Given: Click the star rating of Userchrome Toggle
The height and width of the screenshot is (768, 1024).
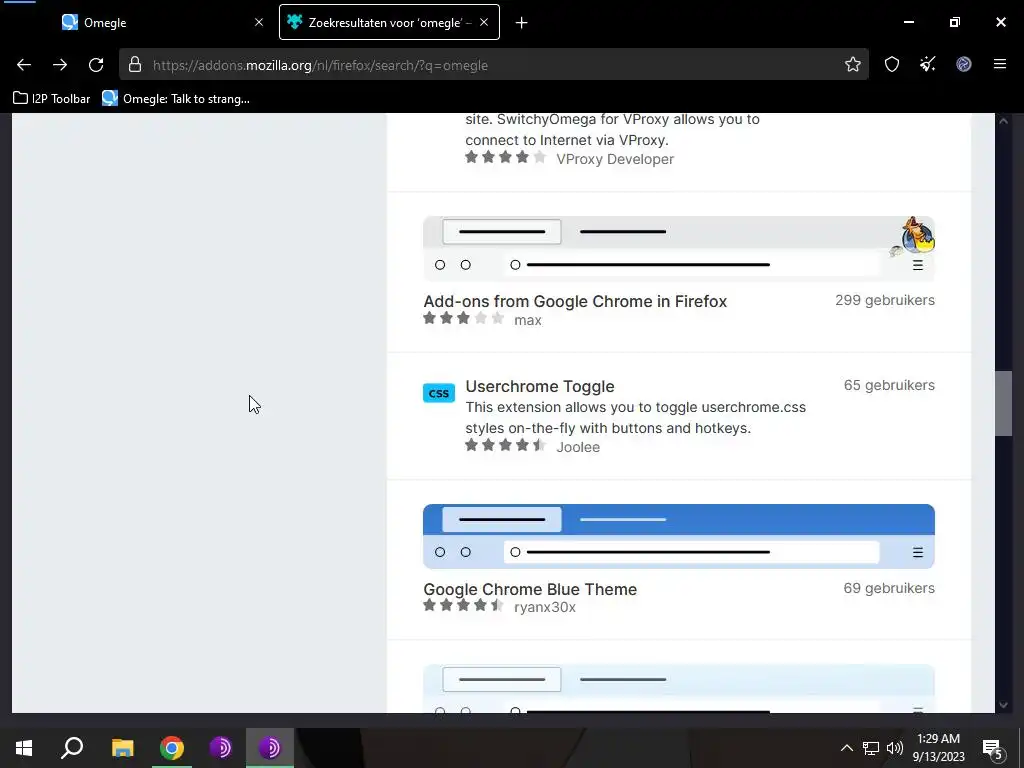Looking at the screenshot, I should (x=505, y=445).
